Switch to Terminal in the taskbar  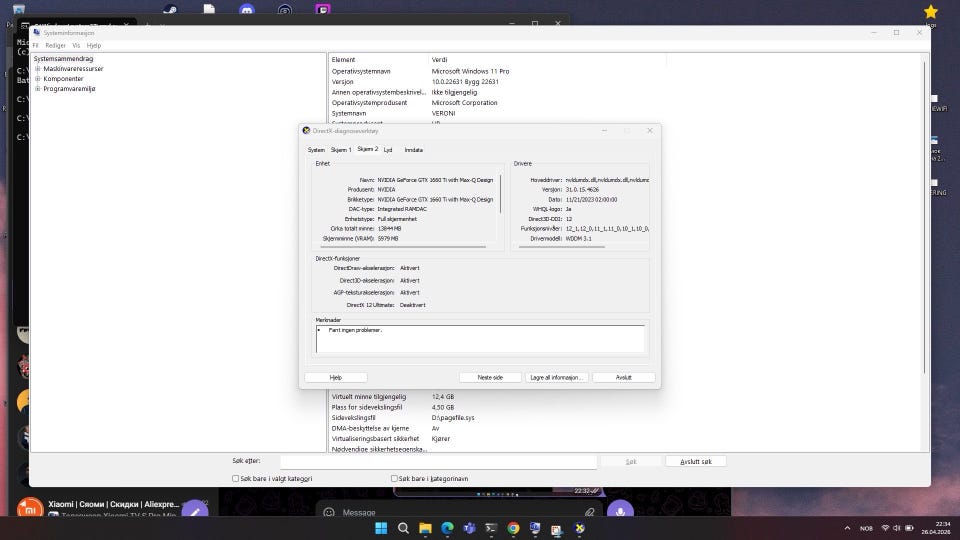[491, 528]
